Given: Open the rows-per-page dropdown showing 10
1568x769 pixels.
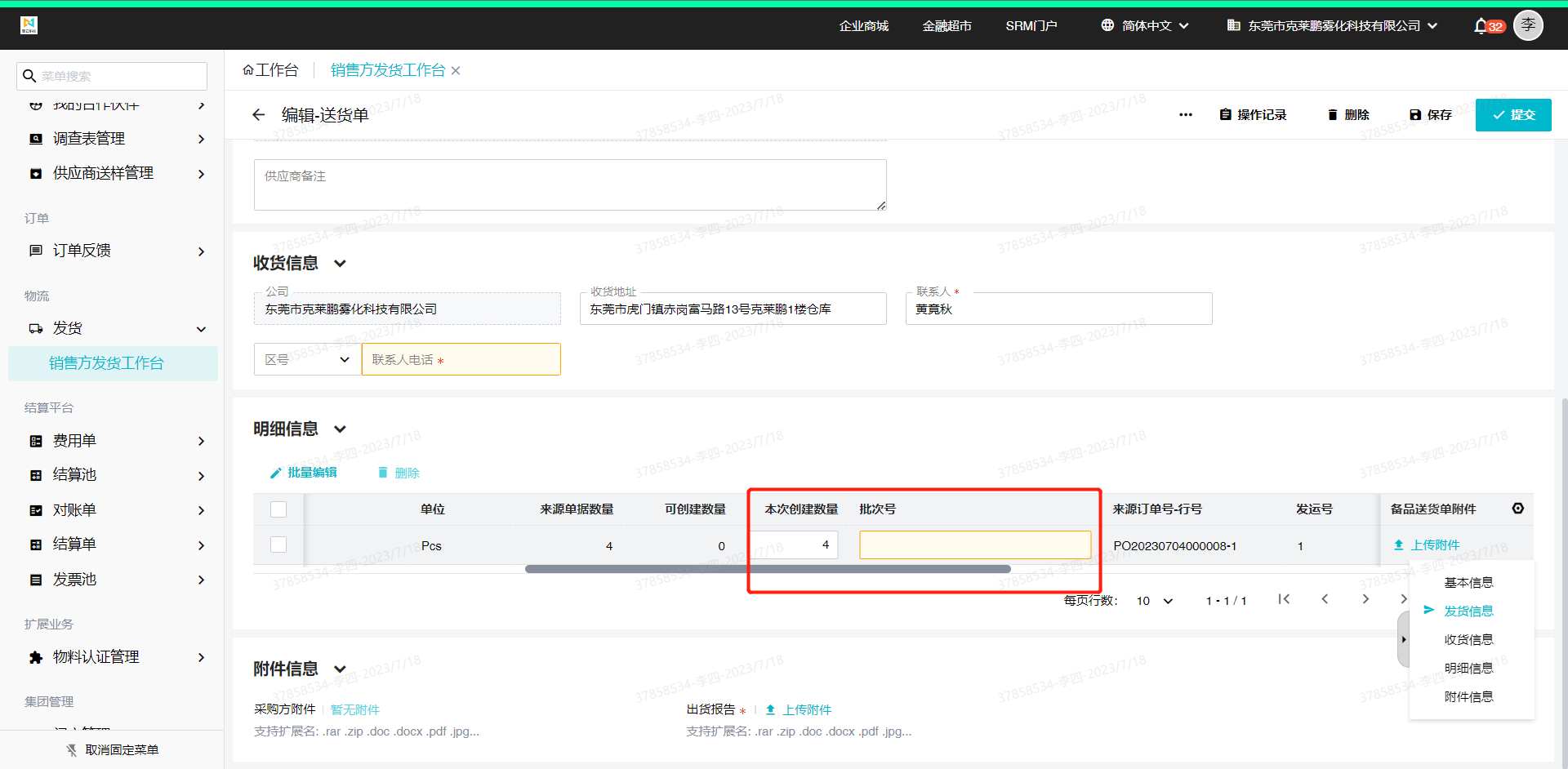Looking at the screenshot, I should (x=1155, y=601).
